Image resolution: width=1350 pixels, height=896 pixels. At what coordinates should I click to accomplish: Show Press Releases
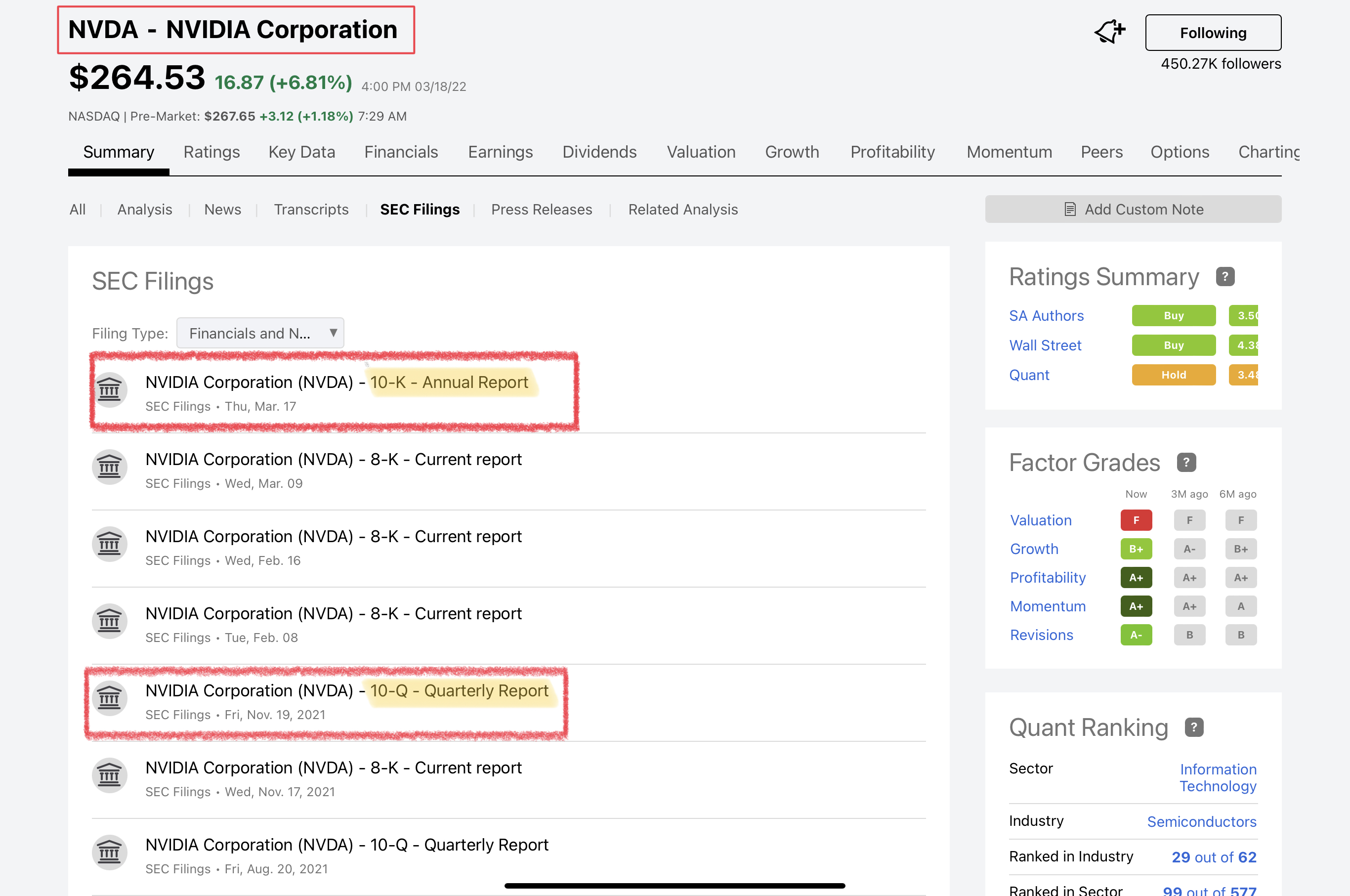click(x=542, y=209)
